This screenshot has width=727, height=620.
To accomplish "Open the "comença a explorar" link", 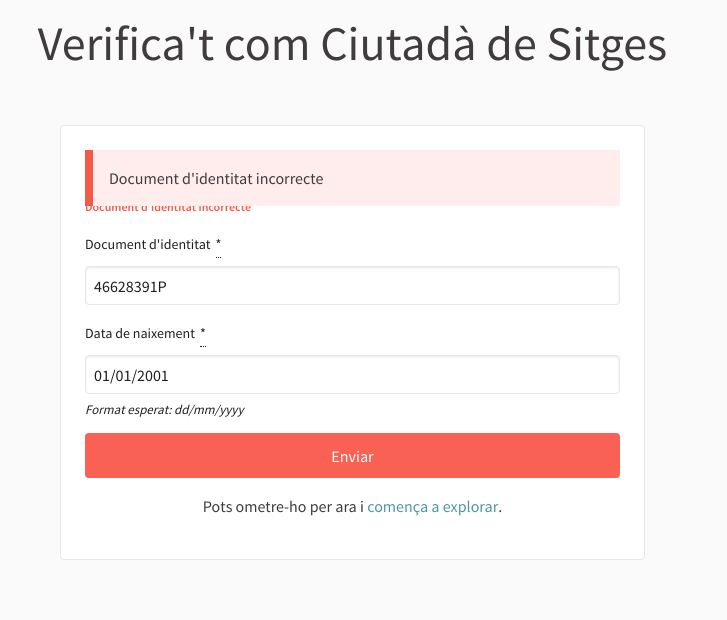I will tap(432, 507).
